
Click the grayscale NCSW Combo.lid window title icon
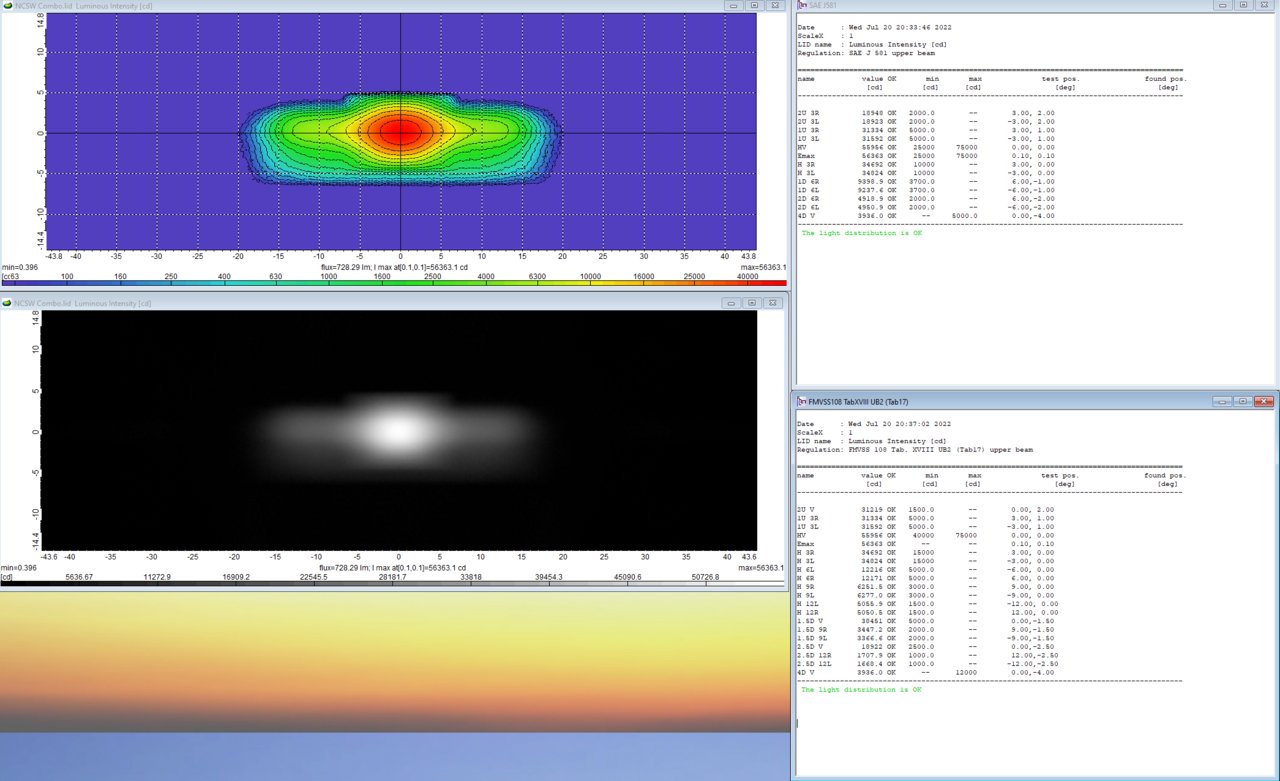(6, 302)
